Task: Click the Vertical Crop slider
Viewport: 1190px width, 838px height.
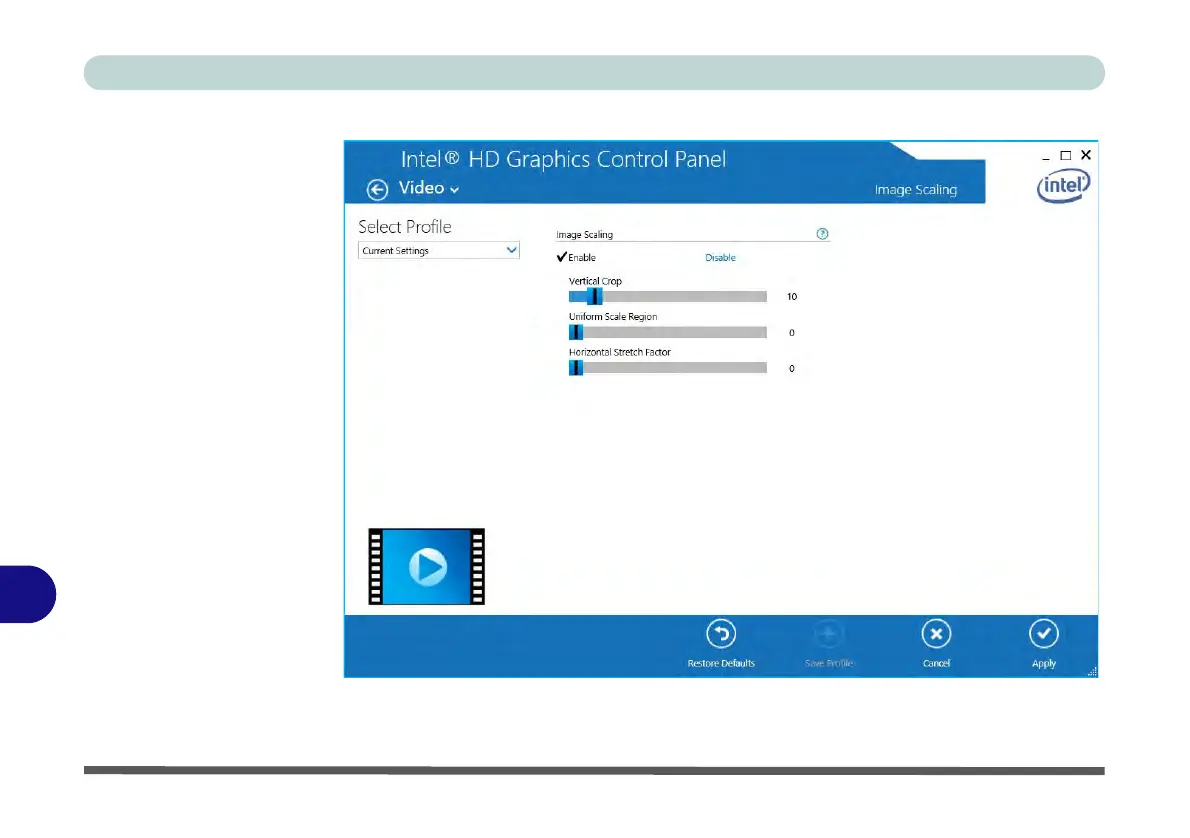Action: pos(668,296)
